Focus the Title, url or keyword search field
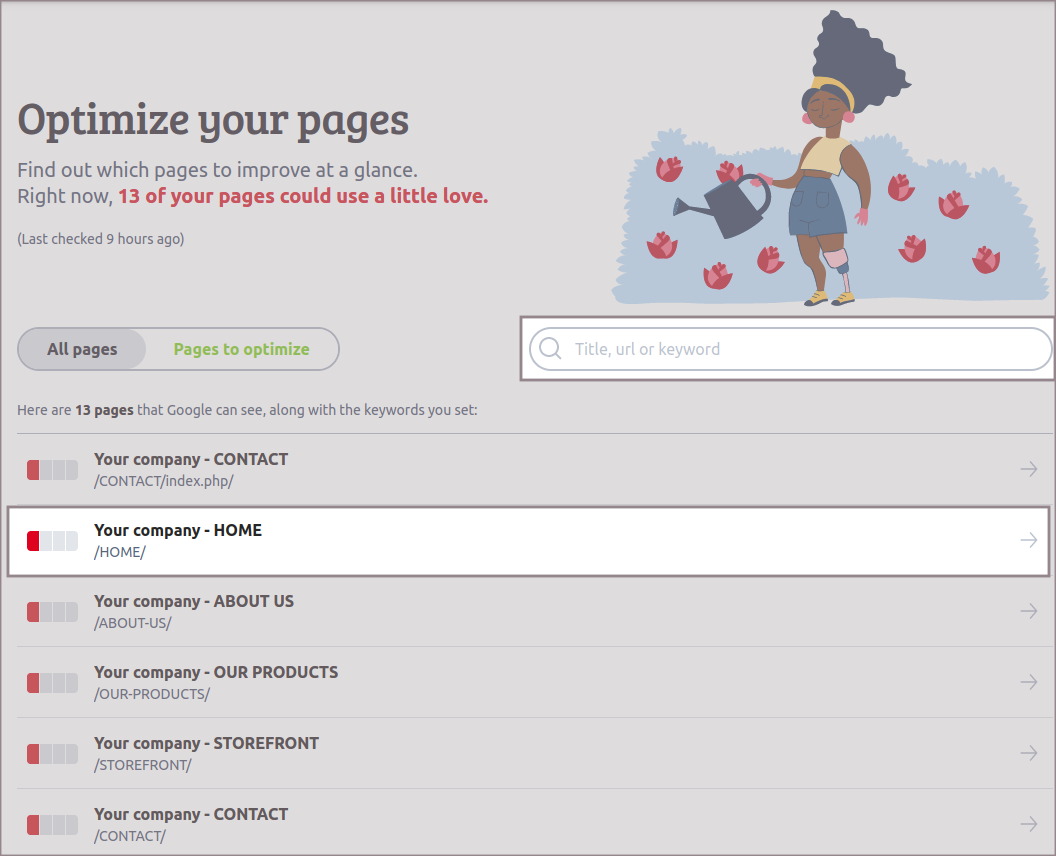 [x=800, y=349]
